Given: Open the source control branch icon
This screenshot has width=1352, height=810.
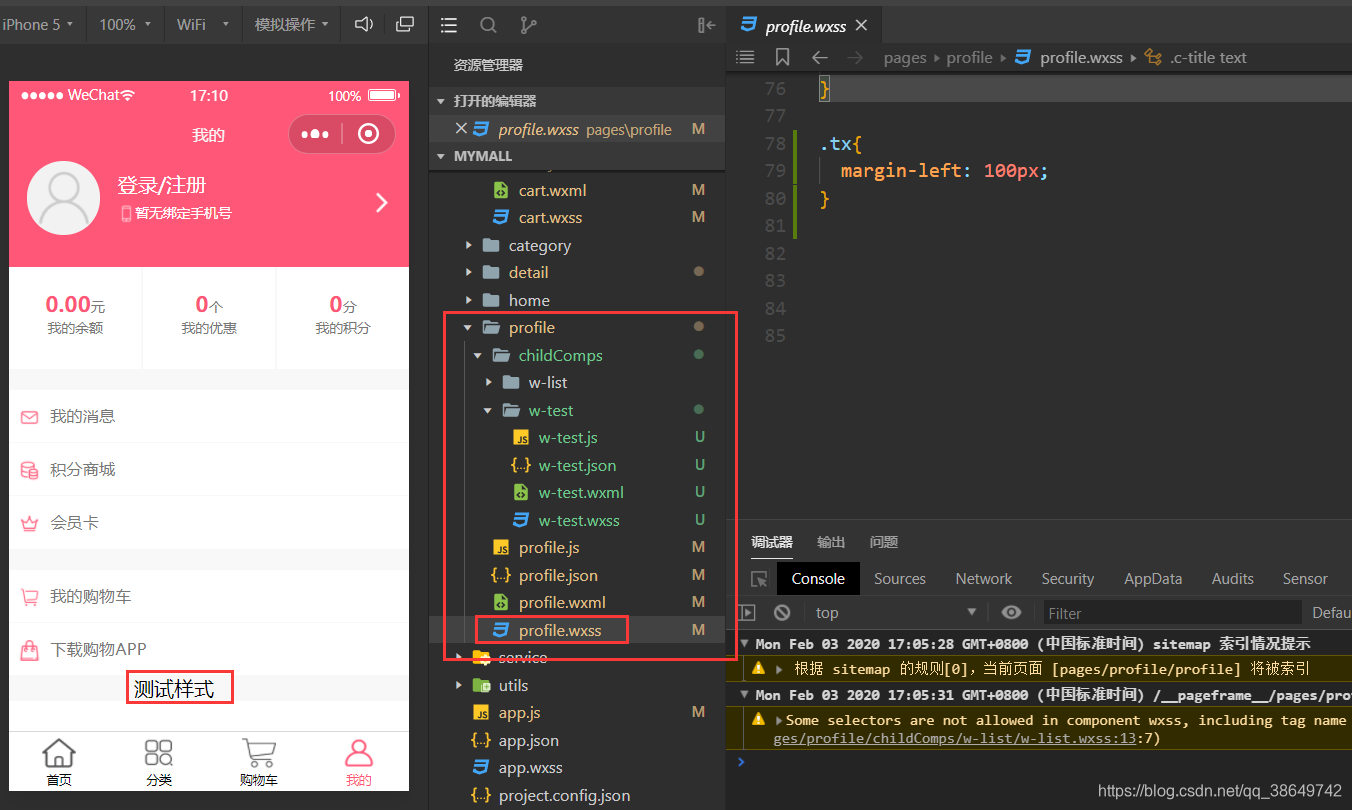Looking at the screenshot, I should (528, 25).
